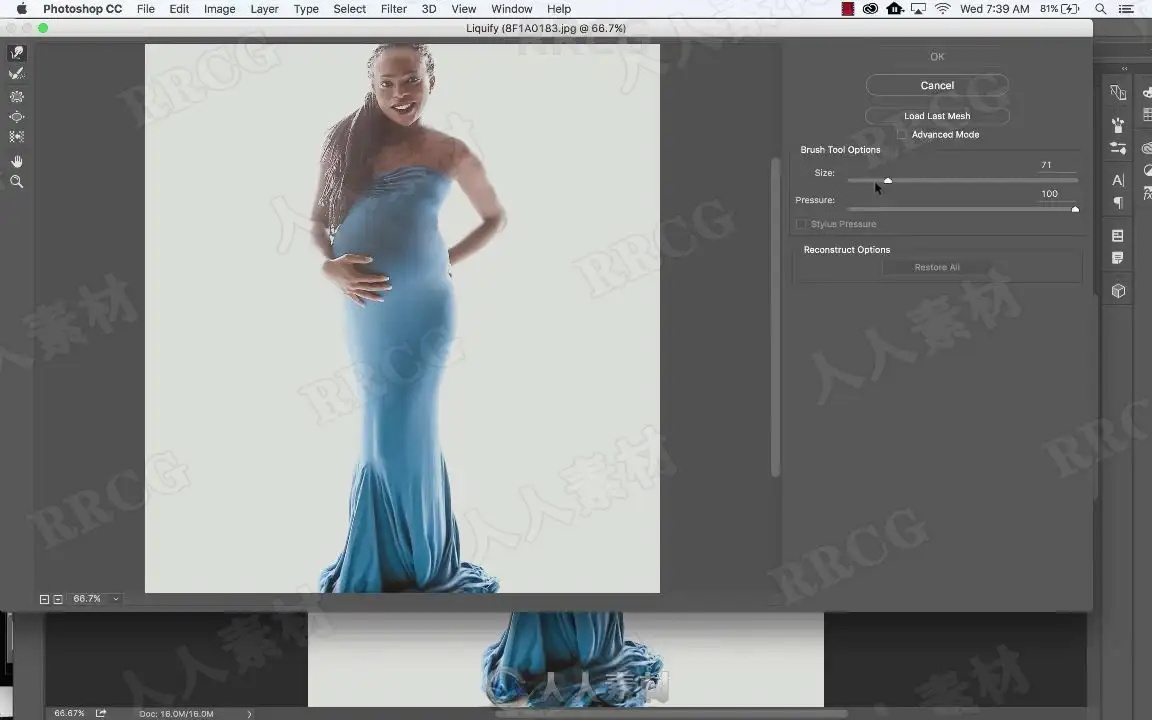Open the Help menu
The height and width of the screenshot is (720, 1152).
[x=558, y=9]
